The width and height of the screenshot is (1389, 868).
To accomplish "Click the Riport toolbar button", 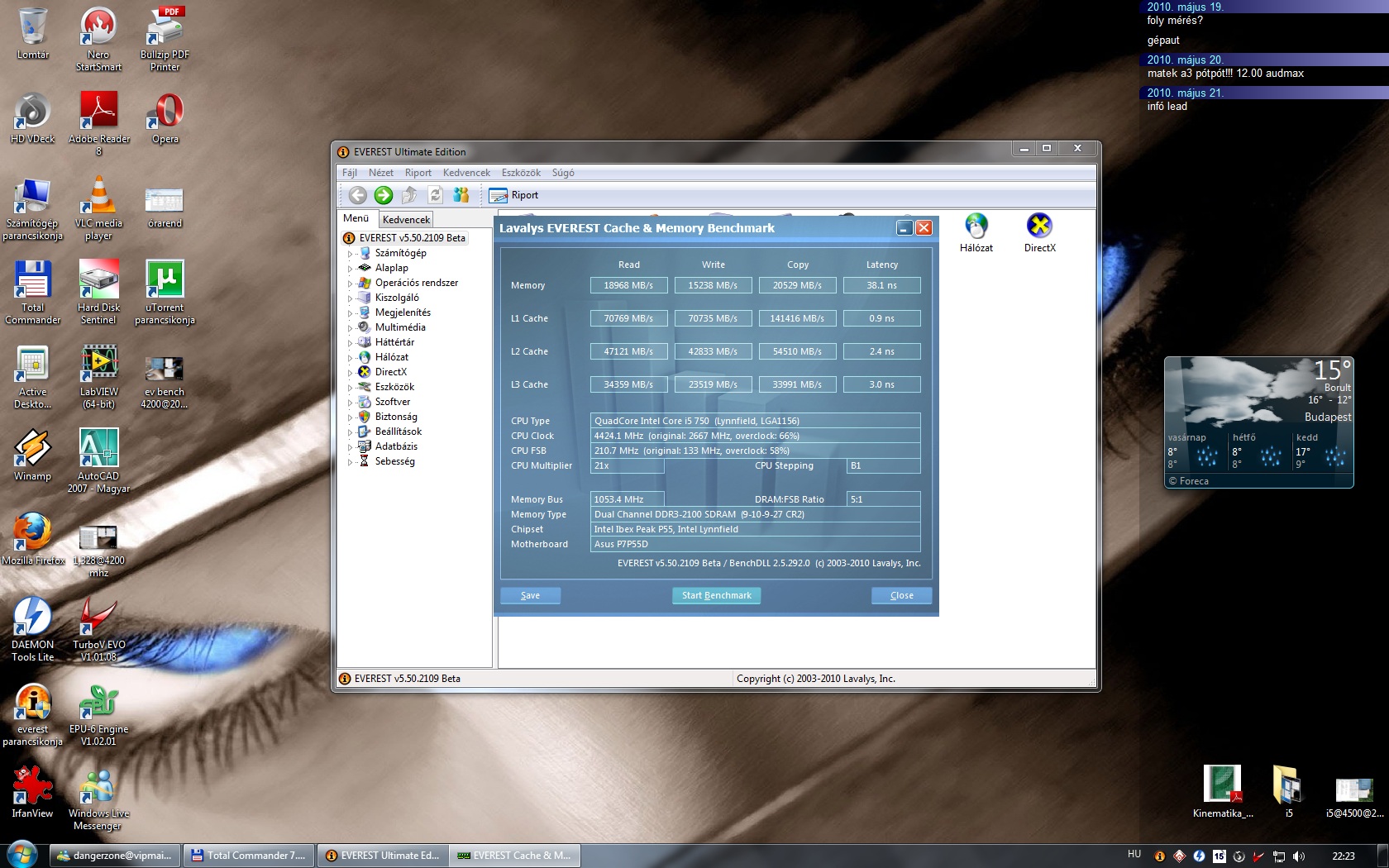I will click(513, 195).
